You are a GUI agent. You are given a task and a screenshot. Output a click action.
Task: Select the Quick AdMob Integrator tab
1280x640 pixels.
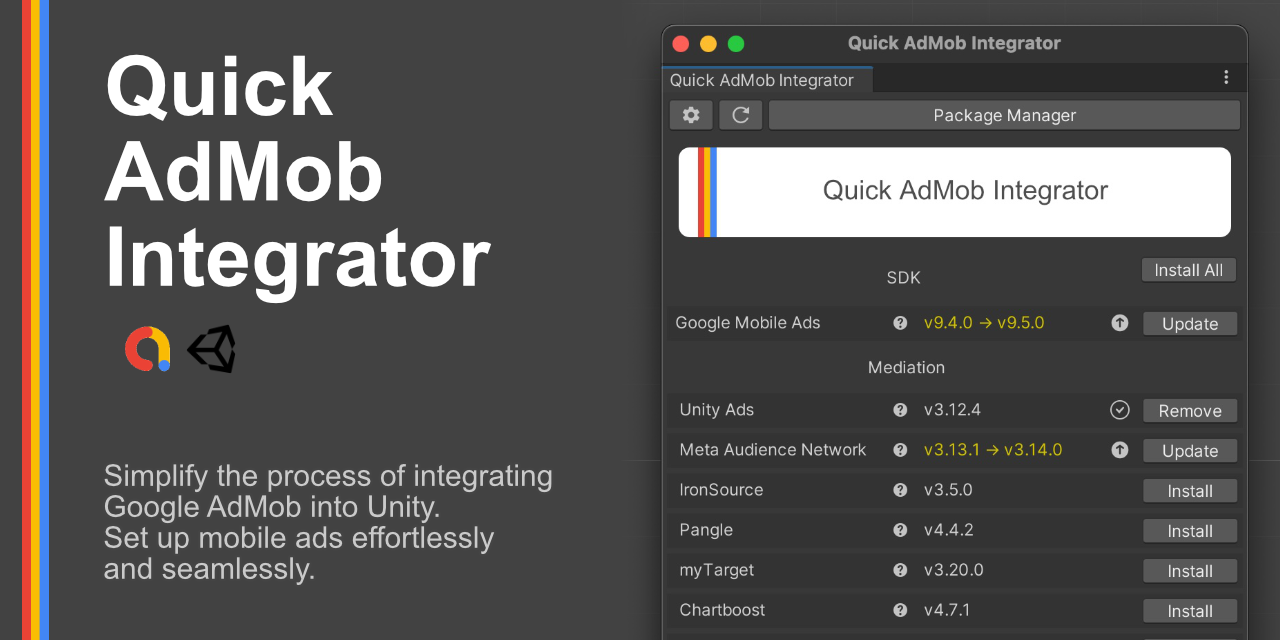click(762, 80)
